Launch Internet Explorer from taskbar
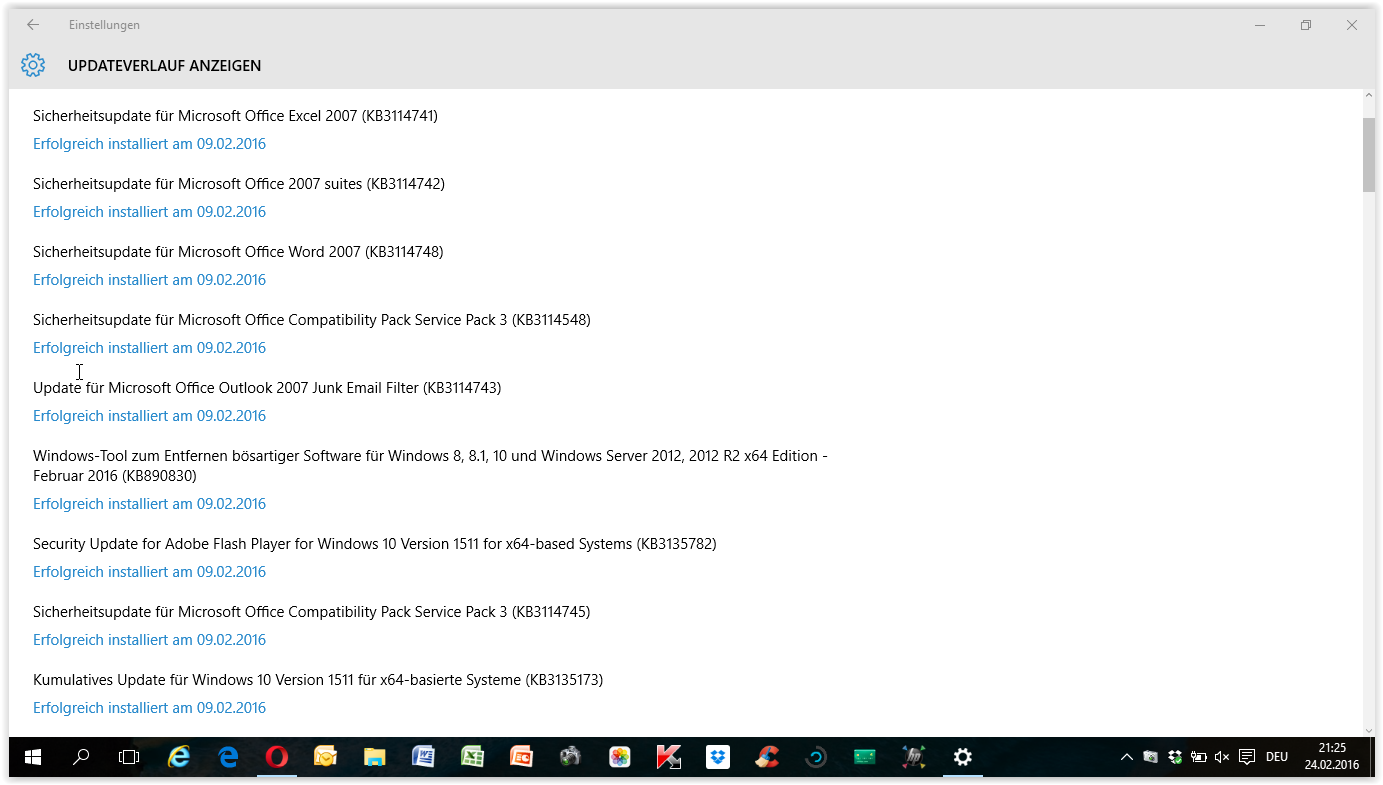The height and width of the screenshot is (785, 1383). [x=179, y=757]
